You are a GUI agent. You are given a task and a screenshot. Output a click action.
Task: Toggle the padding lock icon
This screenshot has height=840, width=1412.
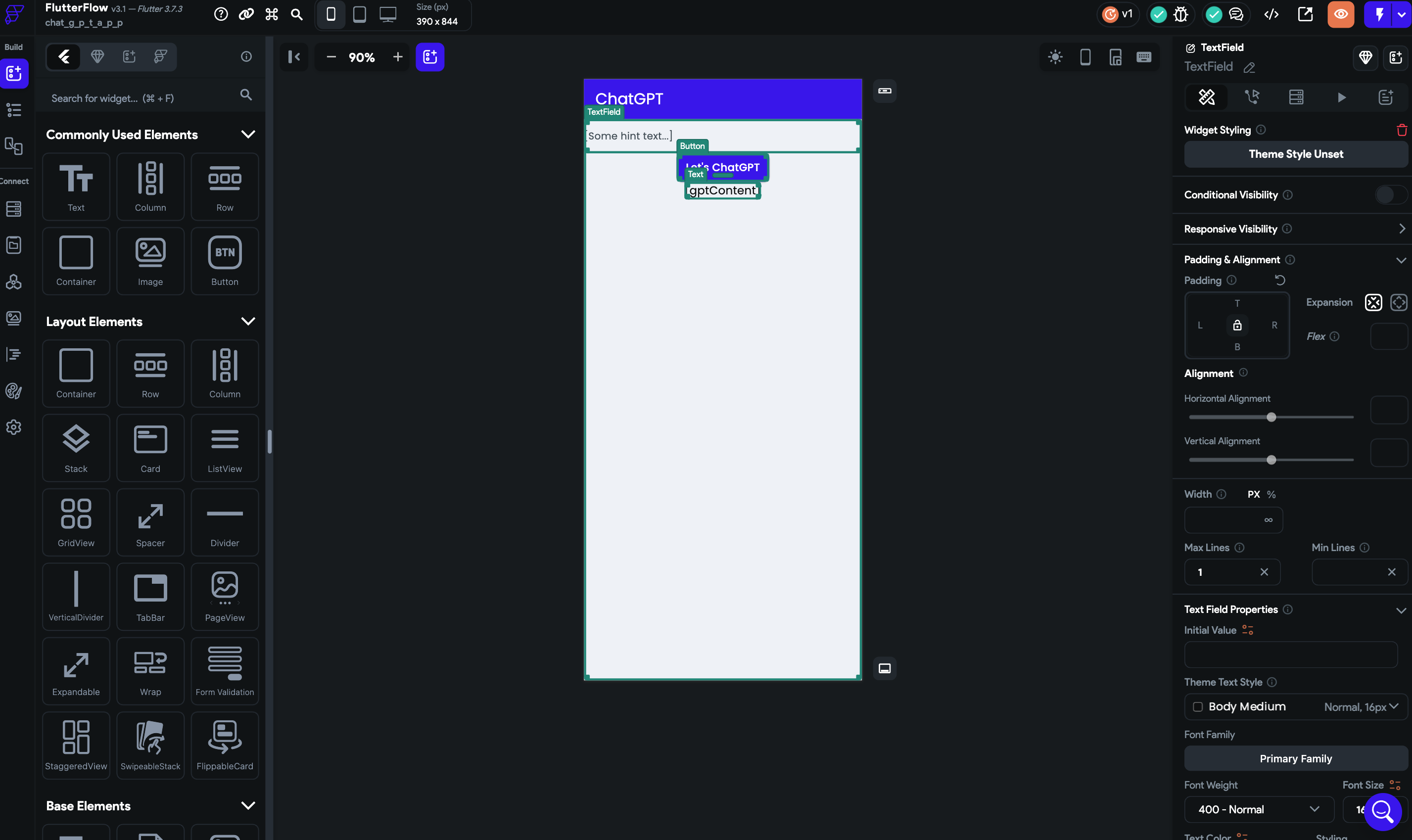pos(1237,325)
